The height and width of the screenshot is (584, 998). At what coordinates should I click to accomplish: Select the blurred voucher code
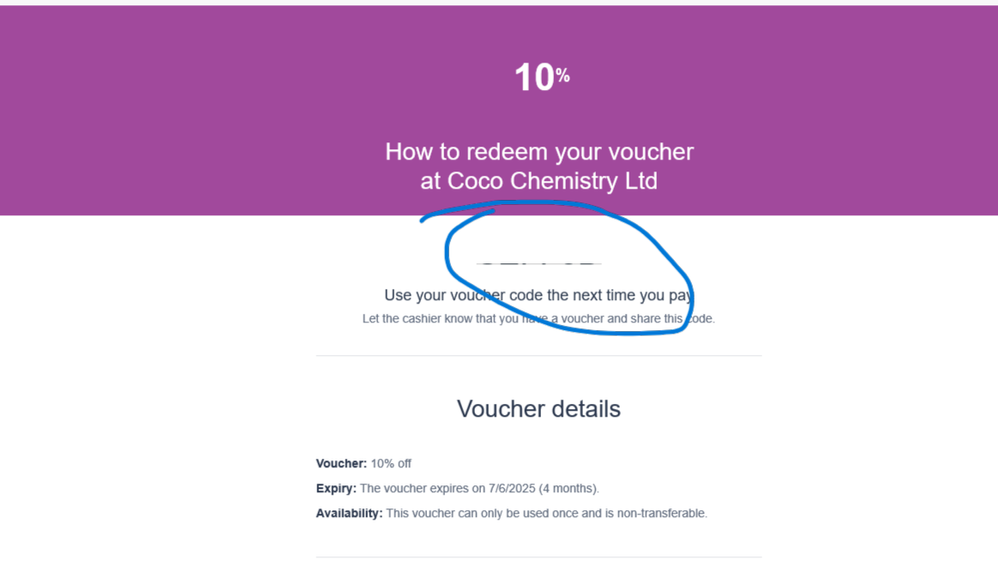coord(539,262)
